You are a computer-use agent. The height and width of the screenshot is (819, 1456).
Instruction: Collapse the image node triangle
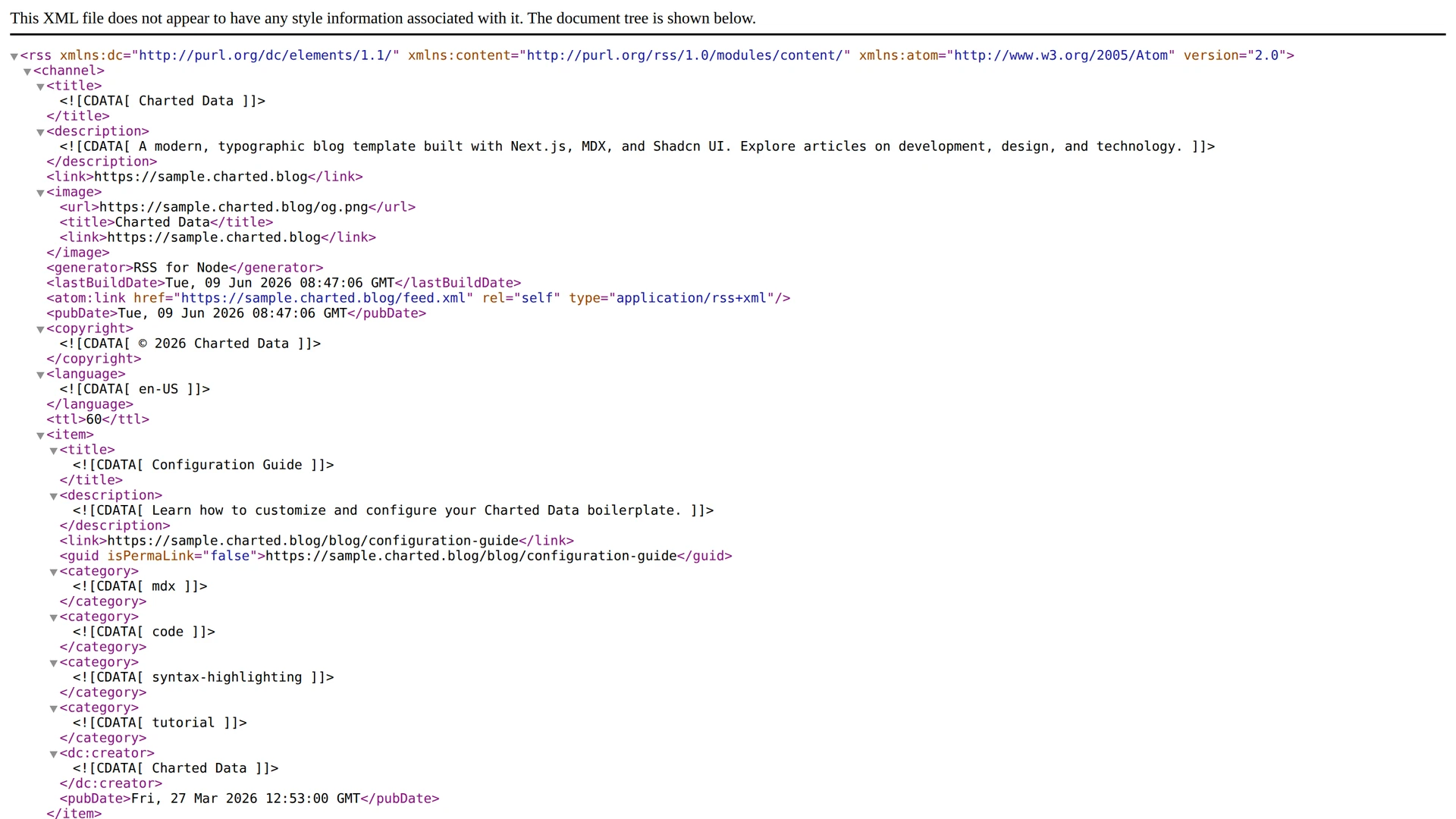point(40,193)
